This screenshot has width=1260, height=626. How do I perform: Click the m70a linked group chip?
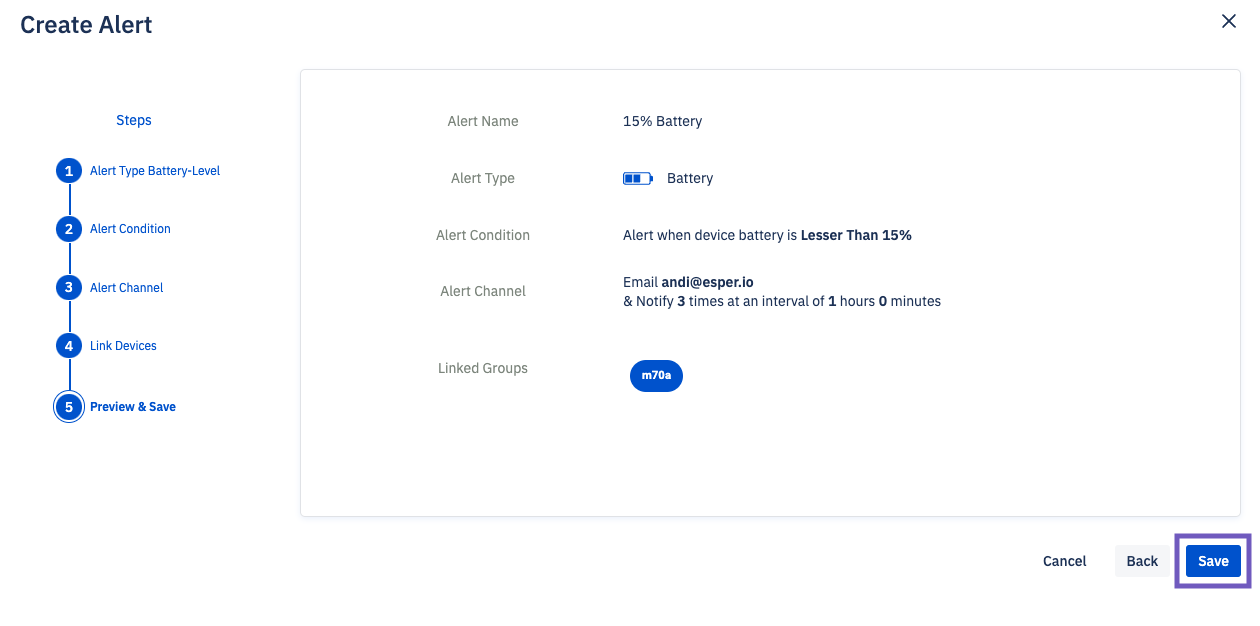pos(656,376)
